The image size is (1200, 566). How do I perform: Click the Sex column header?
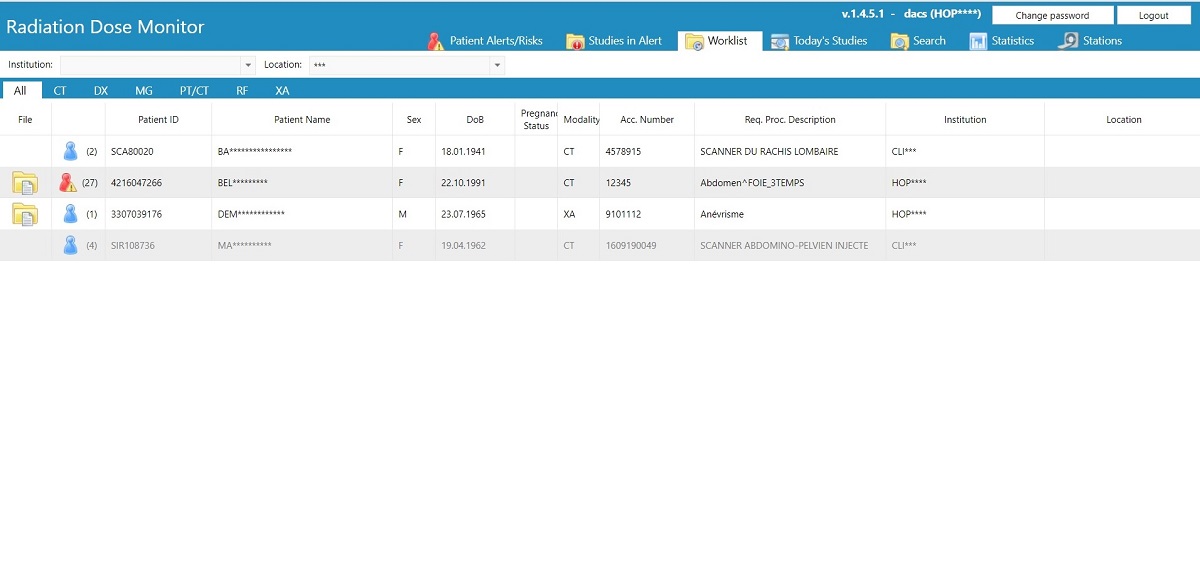(x=414, y=120)
